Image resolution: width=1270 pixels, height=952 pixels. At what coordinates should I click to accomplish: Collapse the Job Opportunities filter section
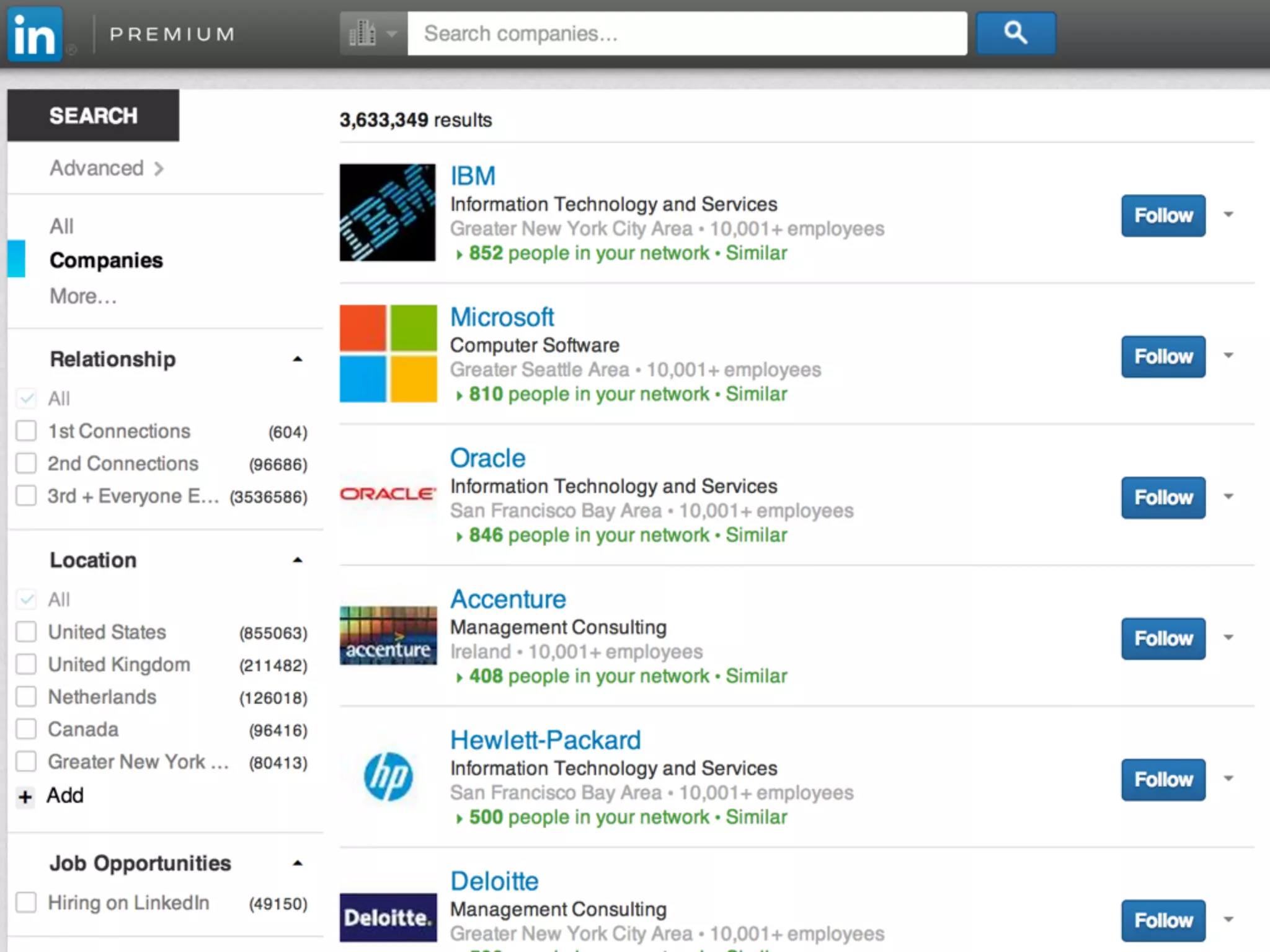(298, 863)
